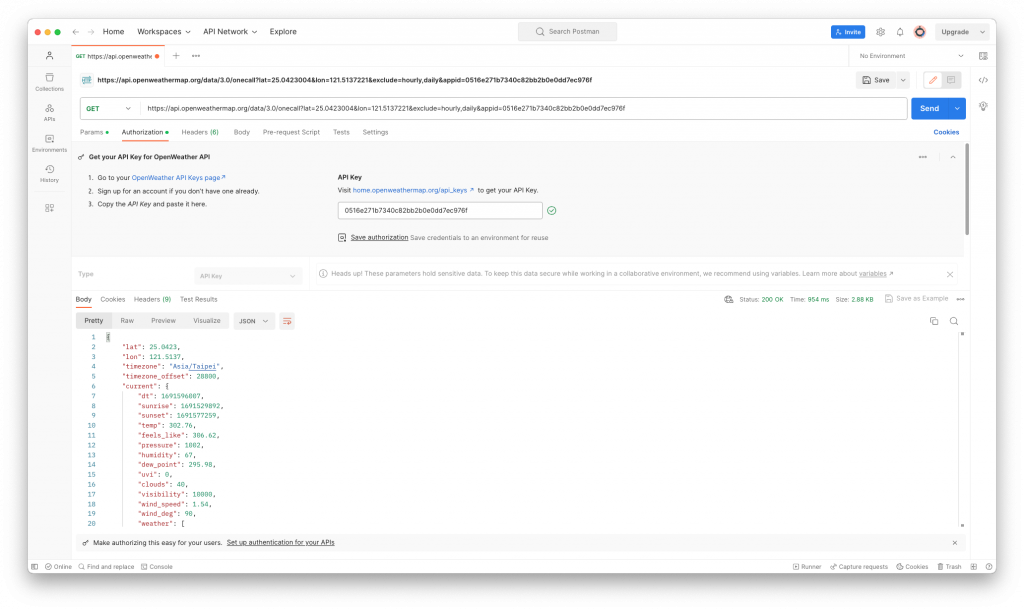Open the API Network menu
This screenshot has width=1024, height=610.
[230, 31]
